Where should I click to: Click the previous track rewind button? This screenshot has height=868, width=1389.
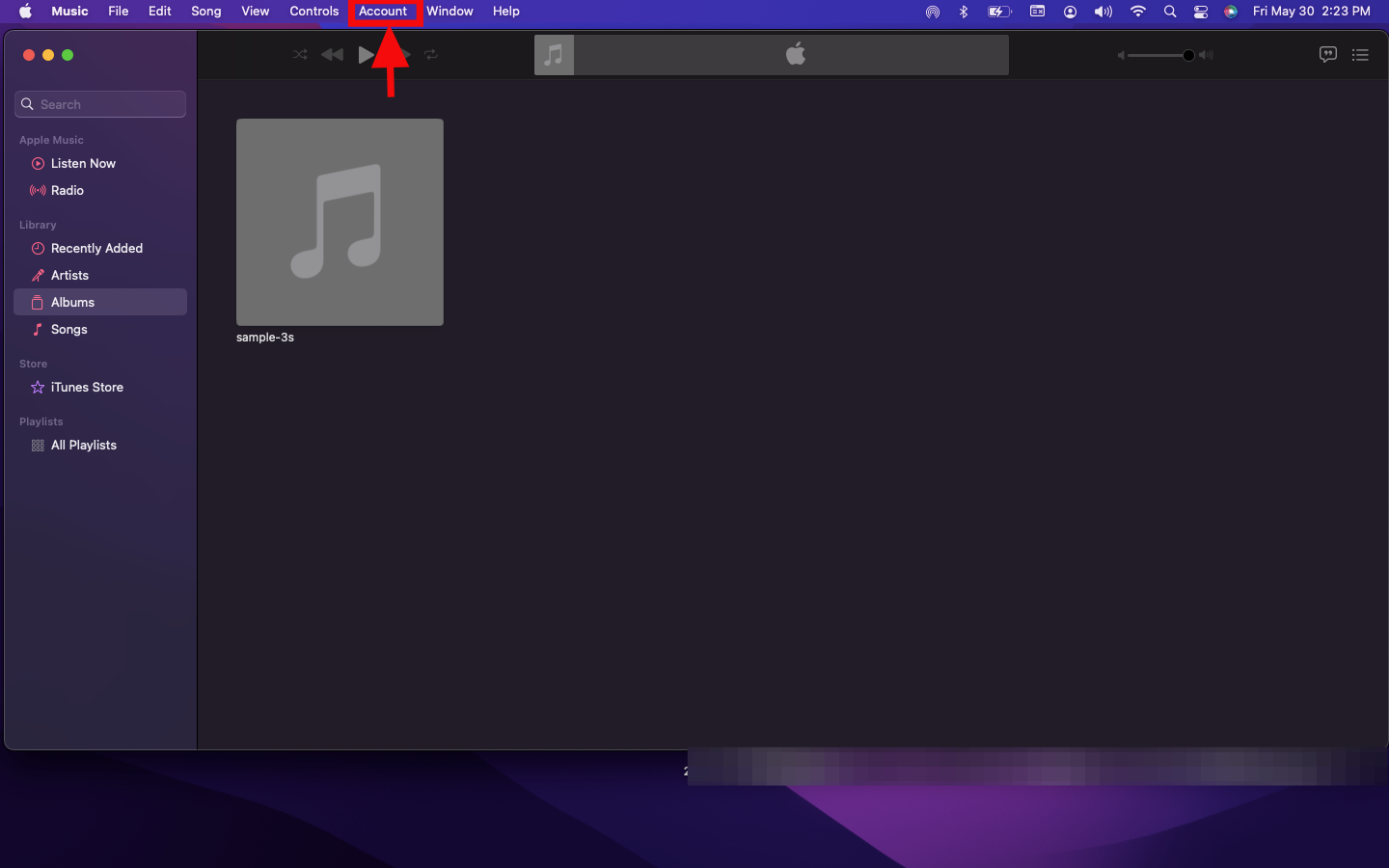[x=332, y=55]
